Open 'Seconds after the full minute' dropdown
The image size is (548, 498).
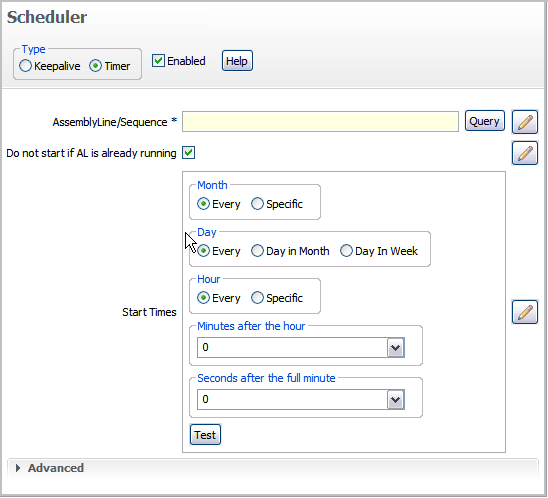click(396, 399)
